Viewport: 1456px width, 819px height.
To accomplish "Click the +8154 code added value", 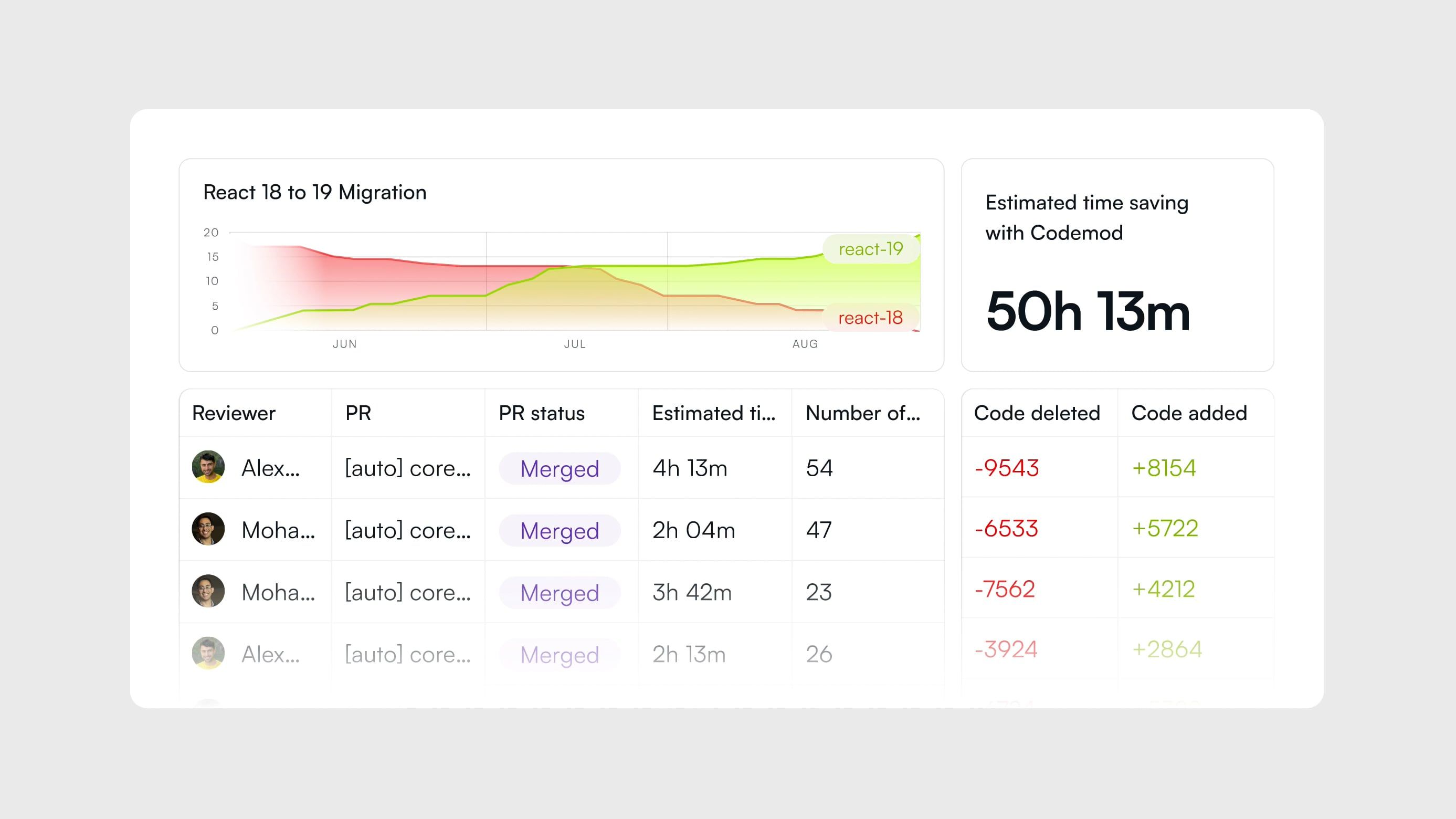I will [x=1164, y=468].
